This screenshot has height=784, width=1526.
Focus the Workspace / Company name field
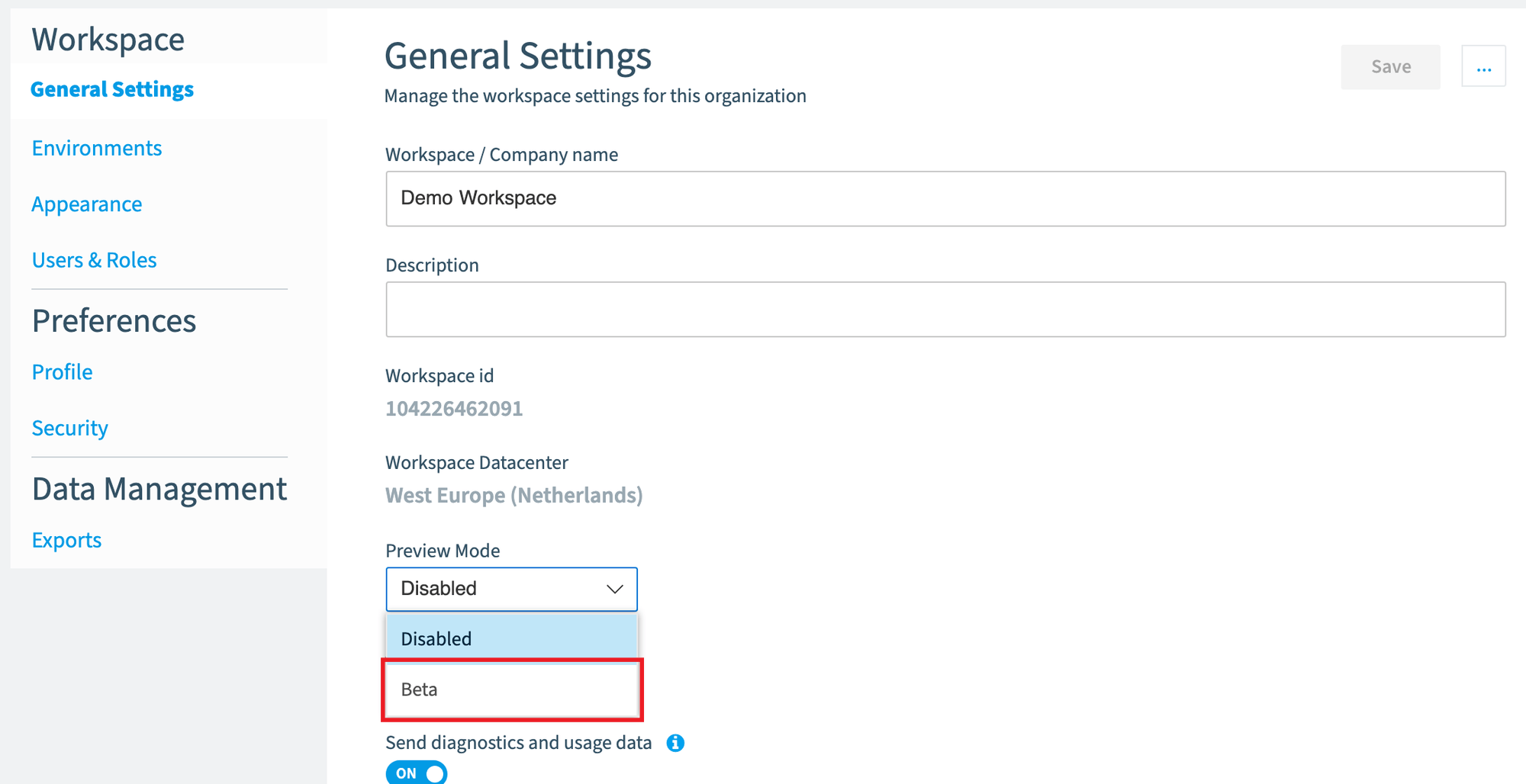[945, 198]
